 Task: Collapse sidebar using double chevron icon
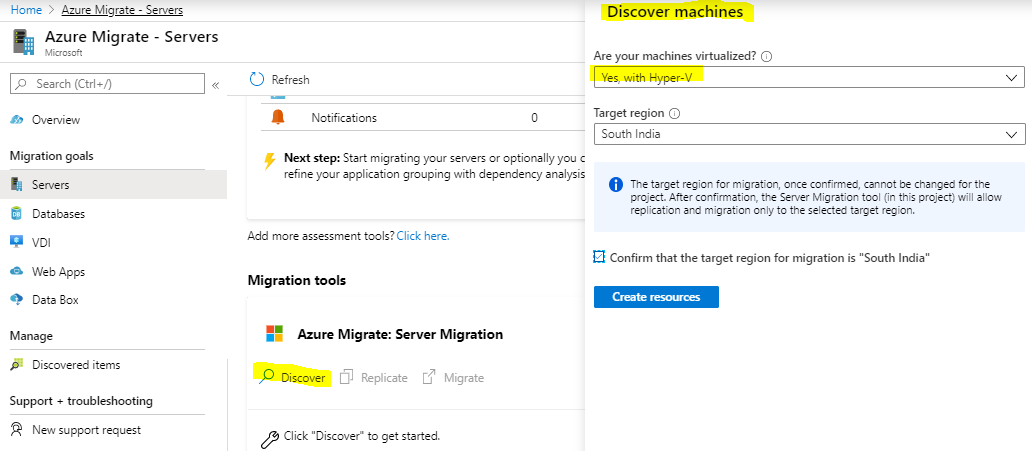click(215, 85)
